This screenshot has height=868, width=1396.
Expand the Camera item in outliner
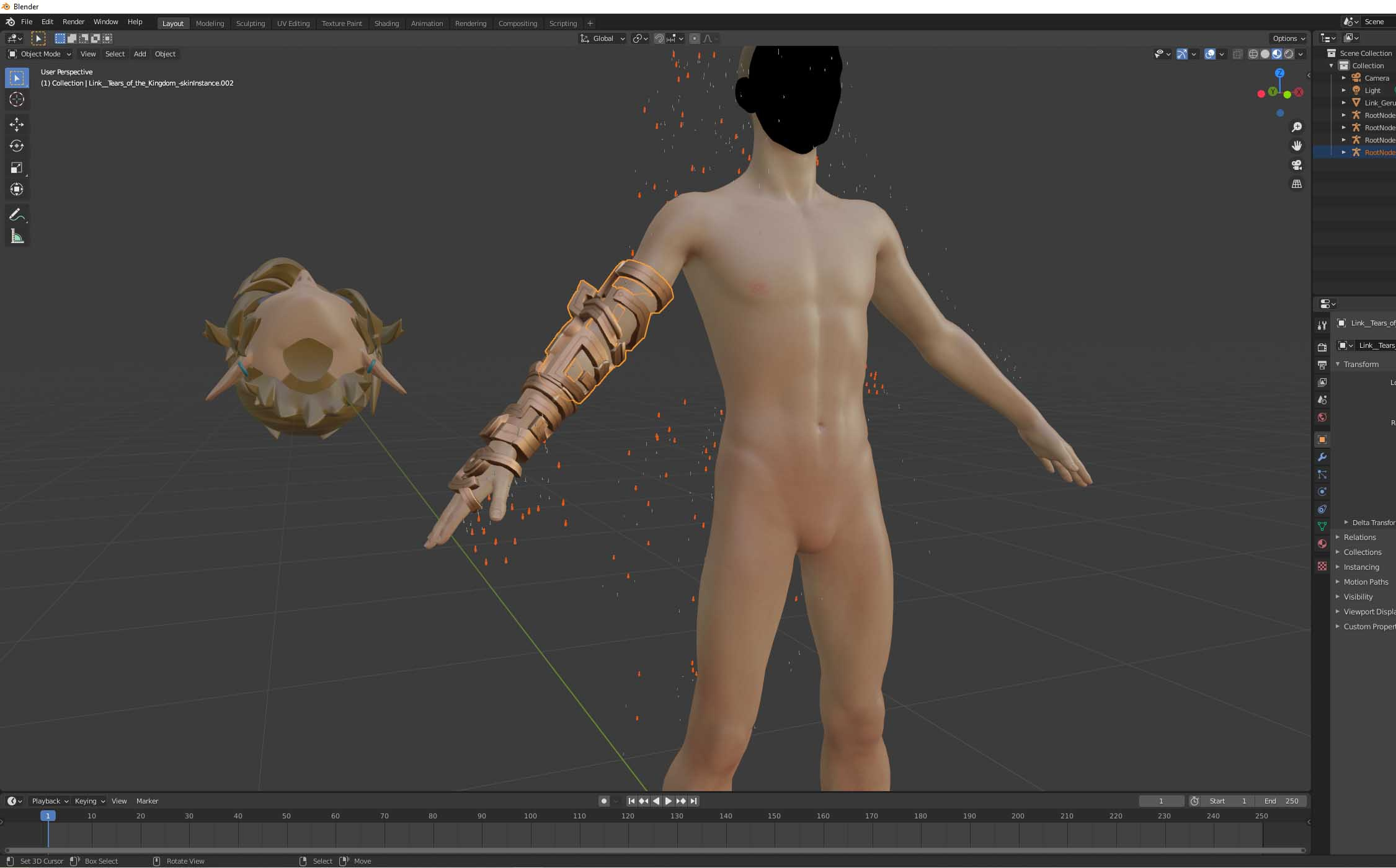1344,78
